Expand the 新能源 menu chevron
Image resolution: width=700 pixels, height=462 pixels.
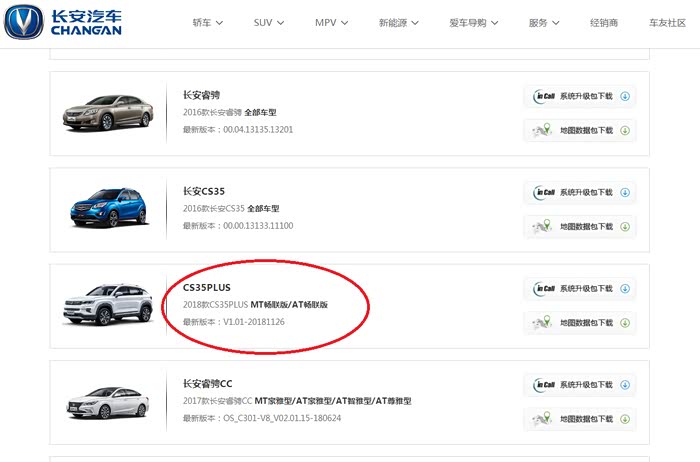(415, 23)
